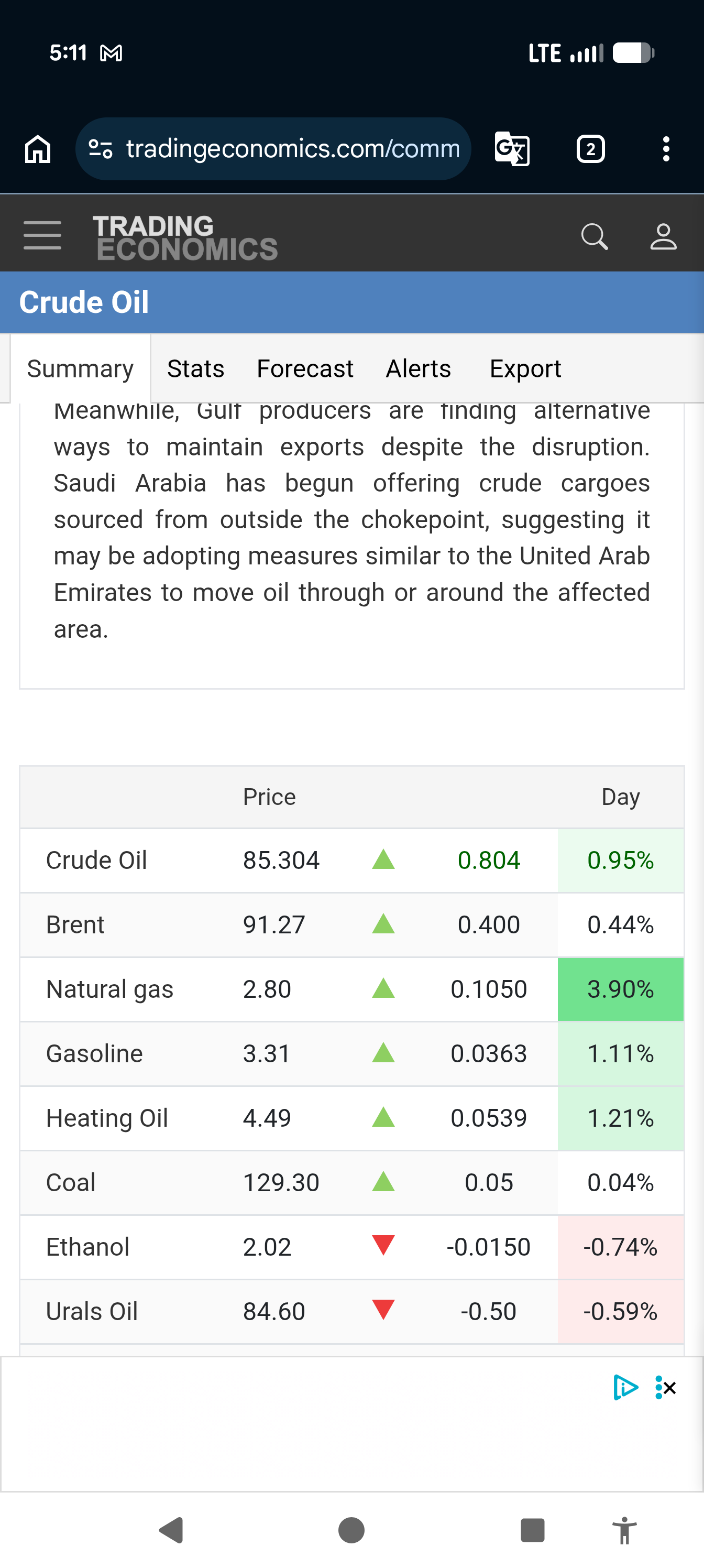The image size is (704, 1568).
Task: Tap the site settings icon in address bar
Action: (101, 149)
